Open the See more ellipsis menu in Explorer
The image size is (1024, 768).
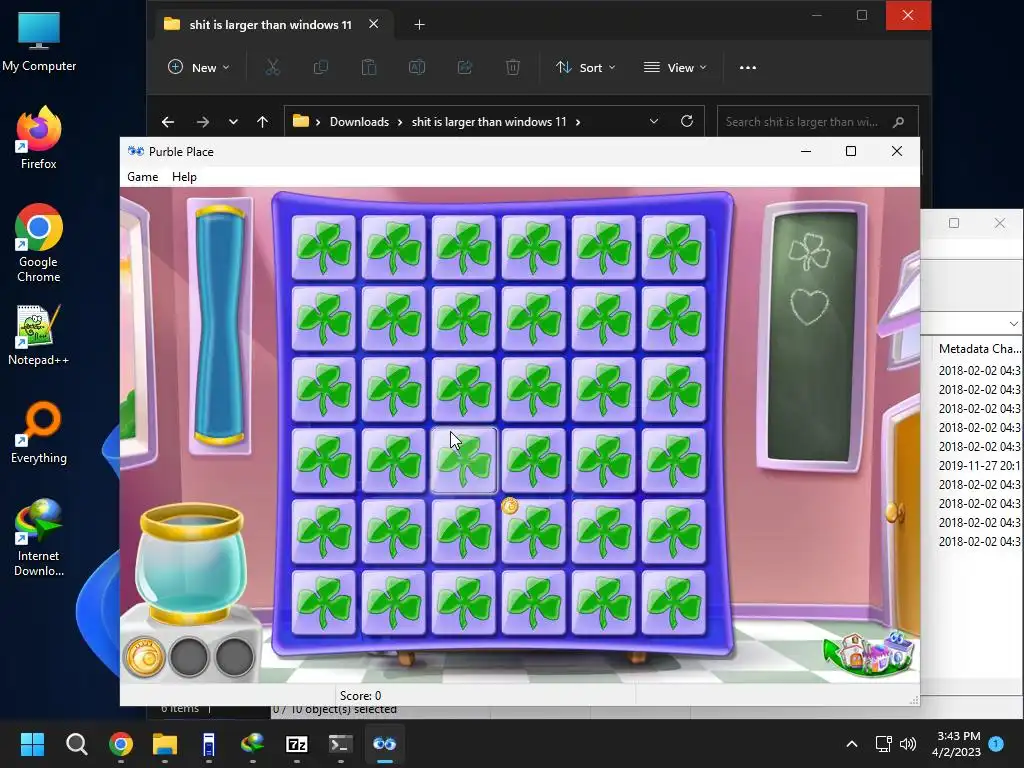748,67
